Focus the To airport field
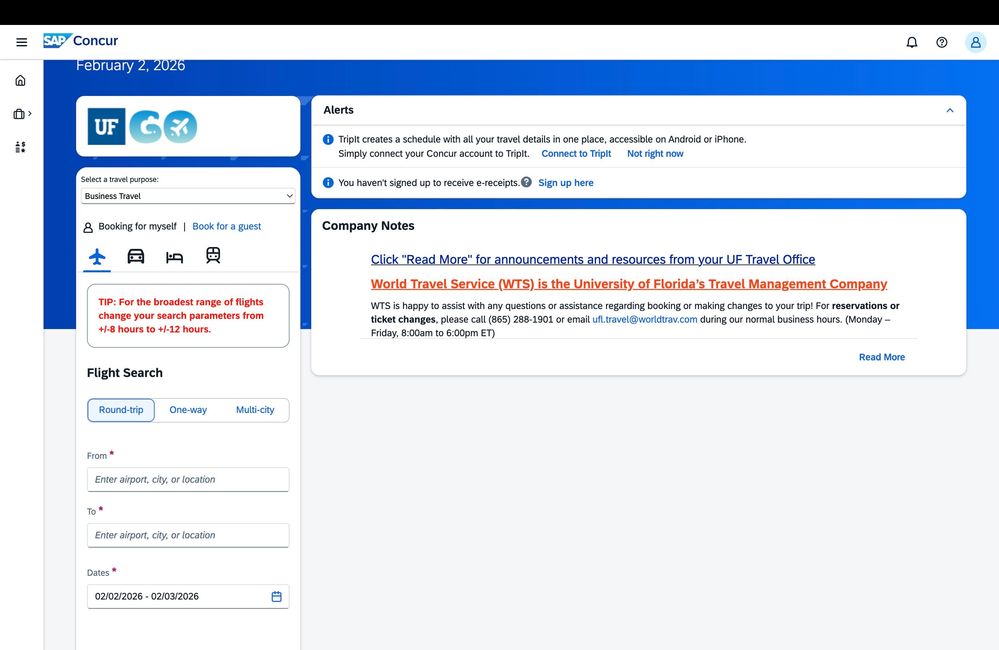This screenshot has height=650, width=999. (188, 535)
